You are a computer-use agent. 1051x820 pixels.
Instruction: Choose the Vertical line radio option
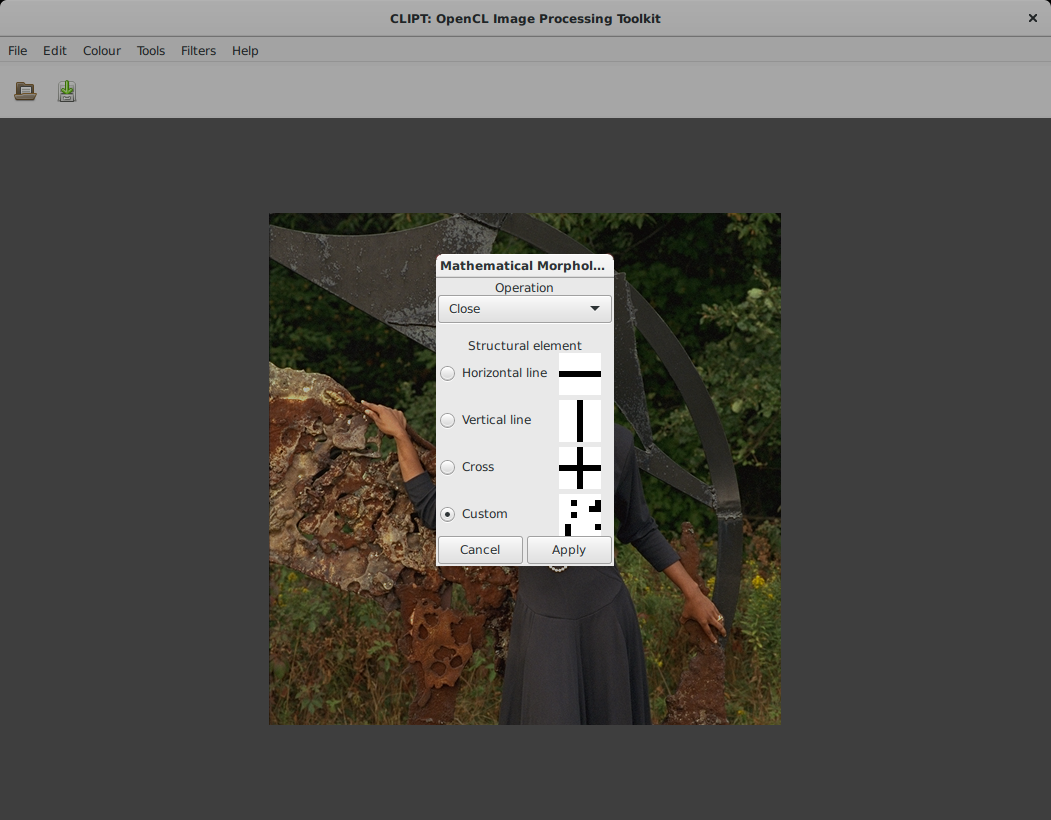[x=448, y=421]
